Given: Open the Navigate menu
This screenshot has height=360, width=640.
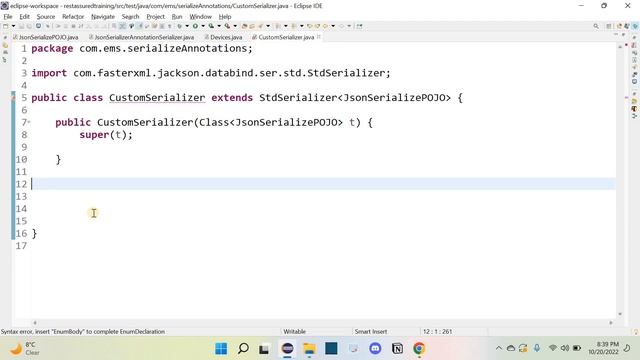Looking at the screenshot, I should [103, 17].
